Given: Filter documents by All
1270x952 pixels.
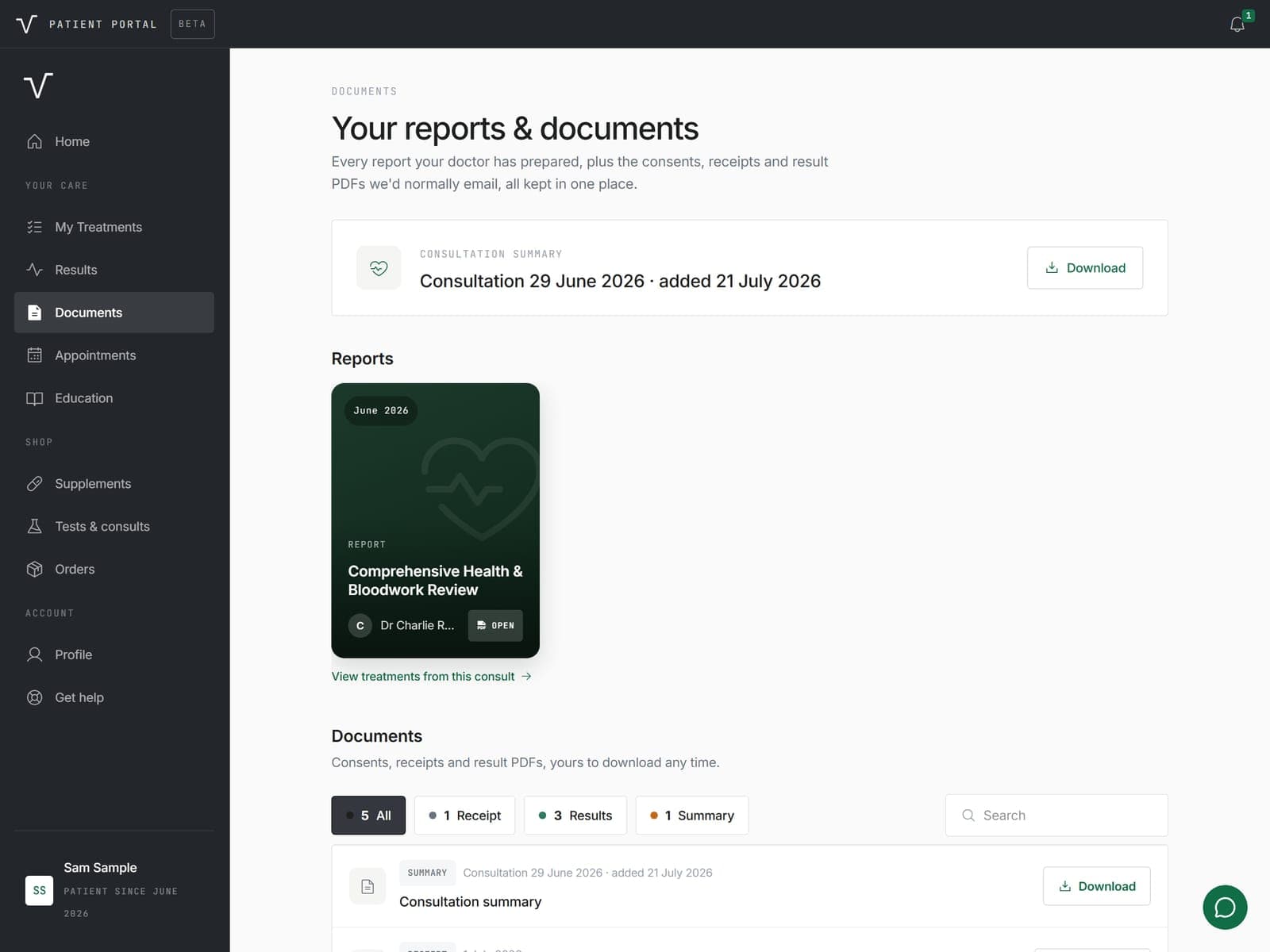Looking at the screenshot, I should pyautogui.click(x=368, y=816).
